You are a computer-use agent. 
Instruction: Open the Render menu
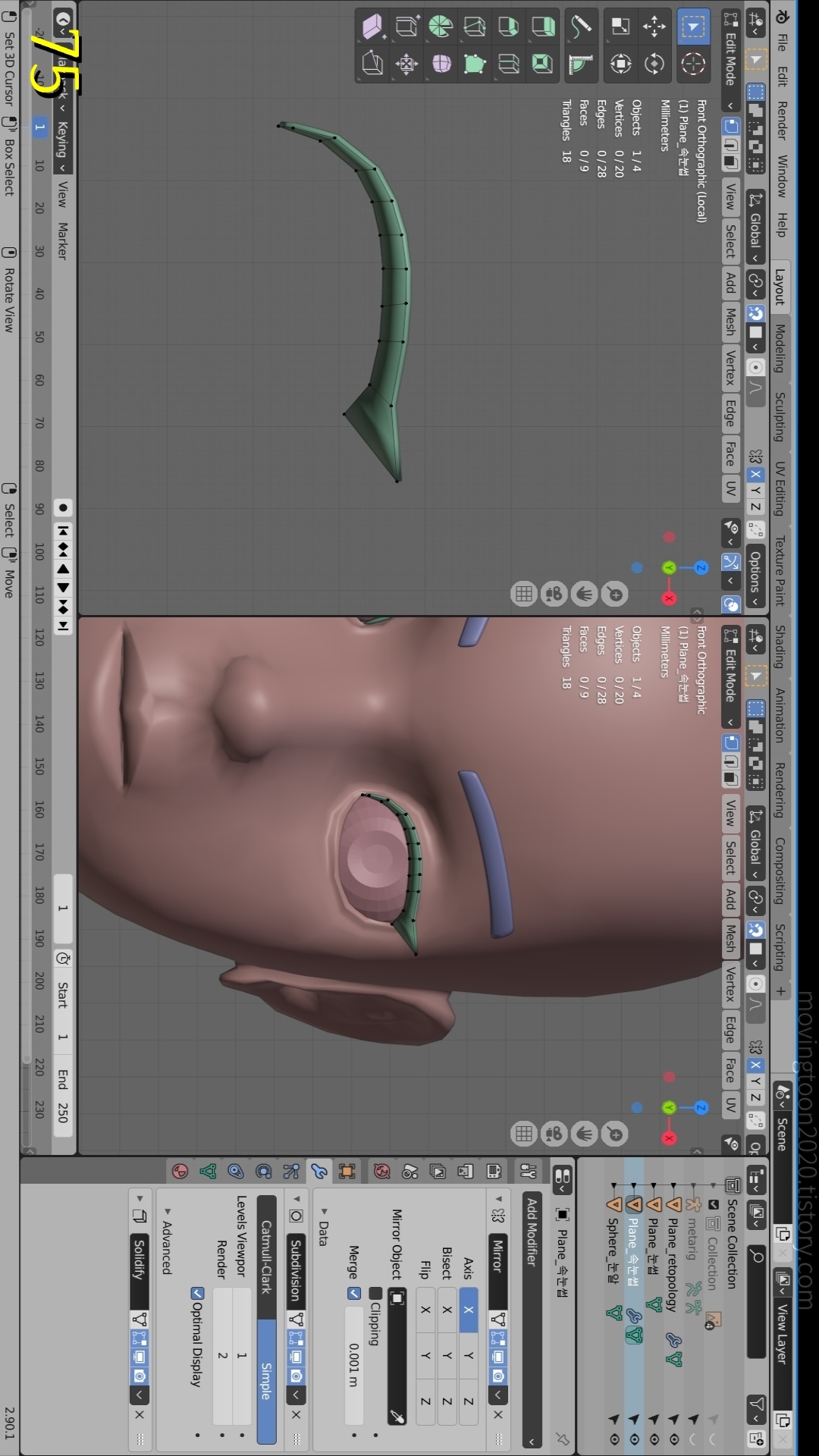pyautogui.click(x=782, y=121)
